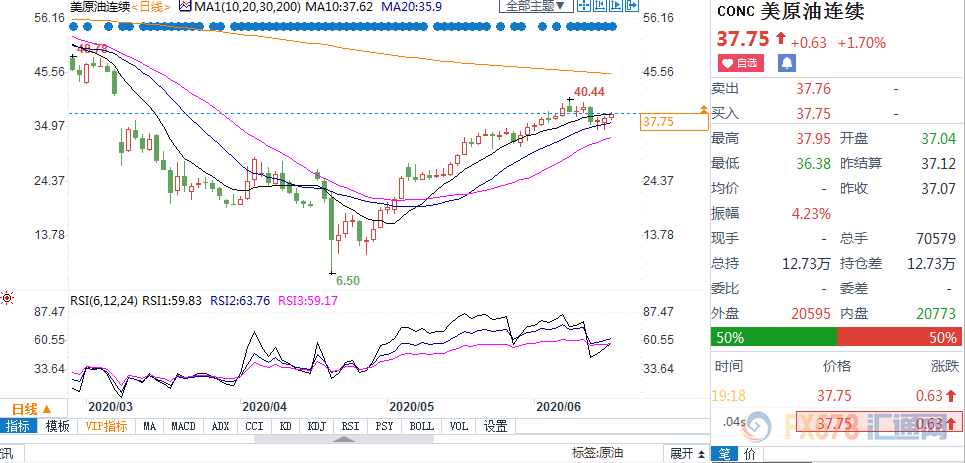The image size is (965, 463).
Task: Click the 日线 period label in chart title
Action: [150, 6]
